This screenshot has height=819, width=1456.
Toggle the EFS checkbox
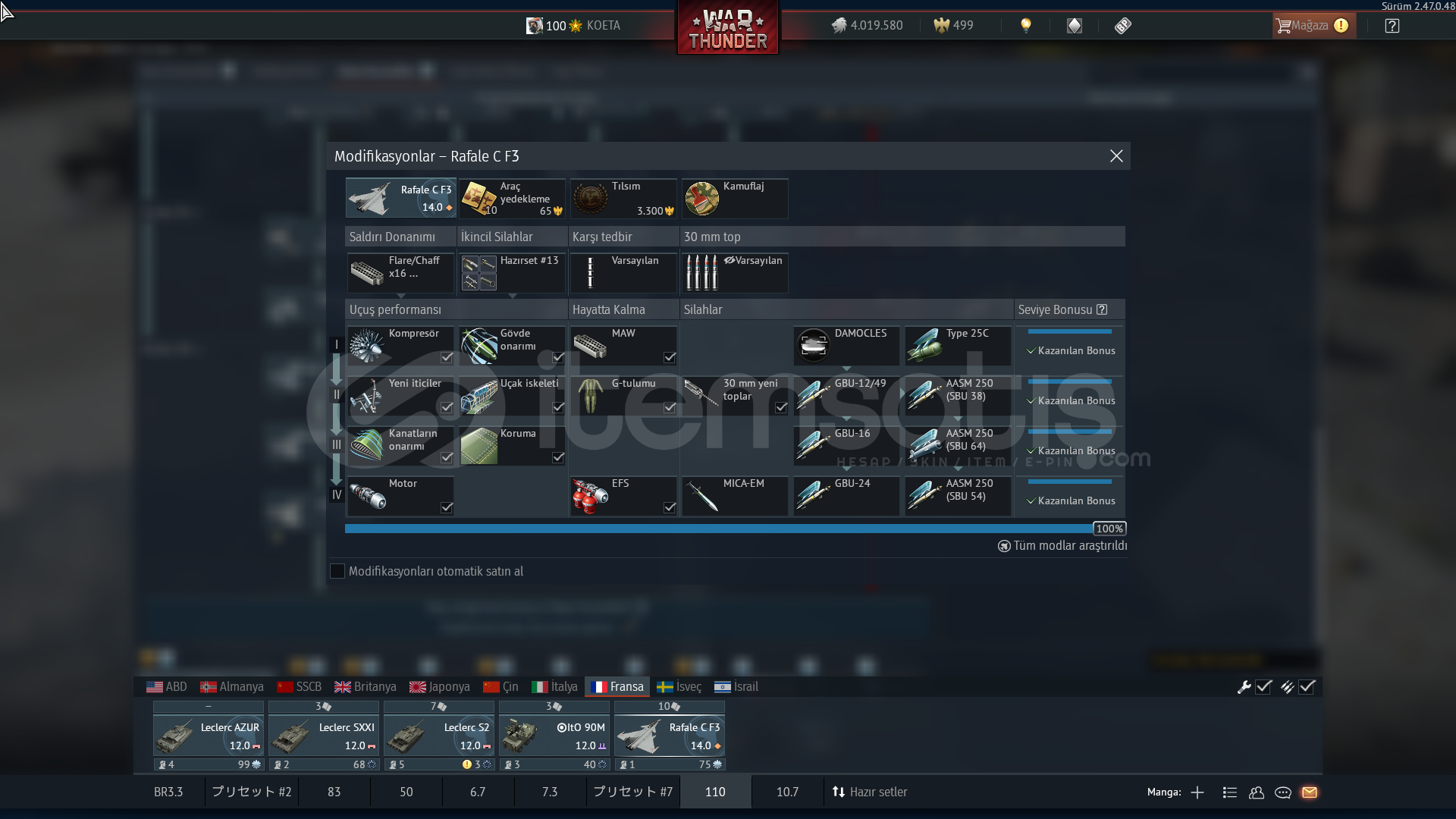coord(670,507)
